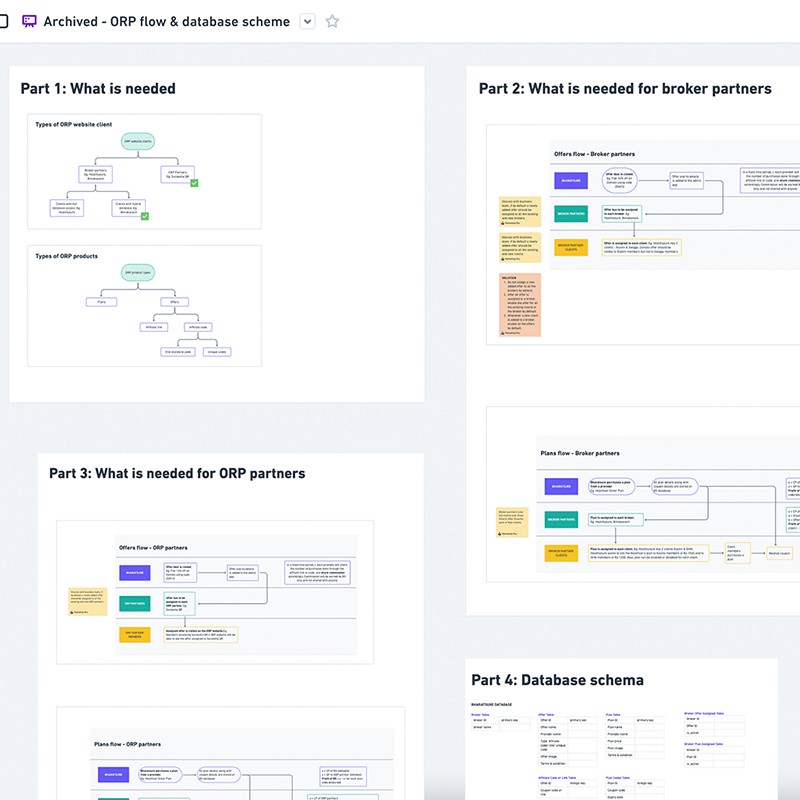Screen dimensions: 800x800
Task: Select the 'Receive coupon' box in Plans flow
Action: pos(779,553)
